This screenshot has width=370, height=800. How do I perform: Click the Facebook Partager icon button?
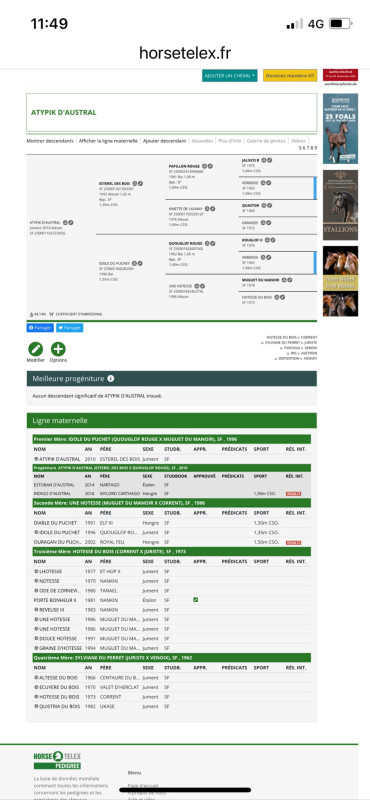(x=40, y=328)
